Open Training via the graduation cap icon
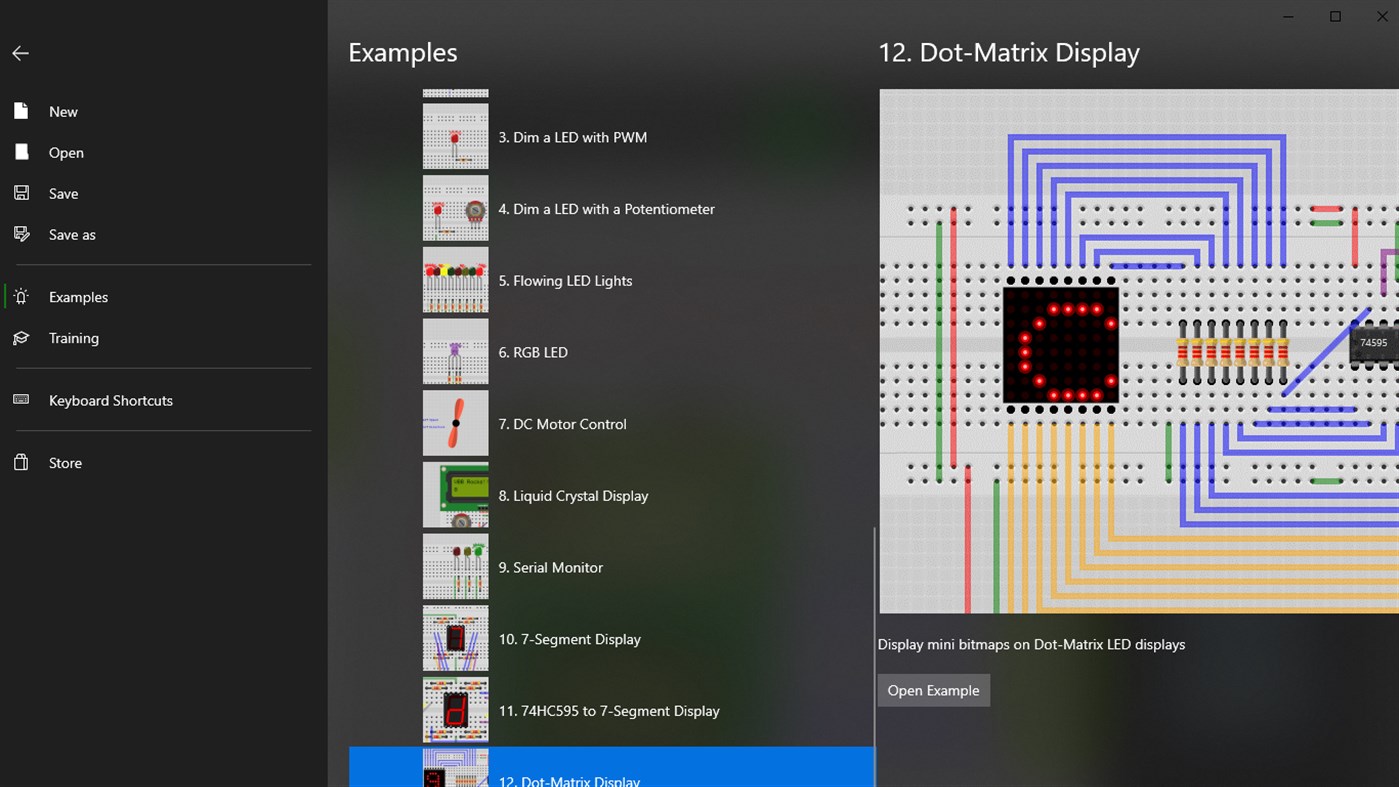 click(21, 338)
